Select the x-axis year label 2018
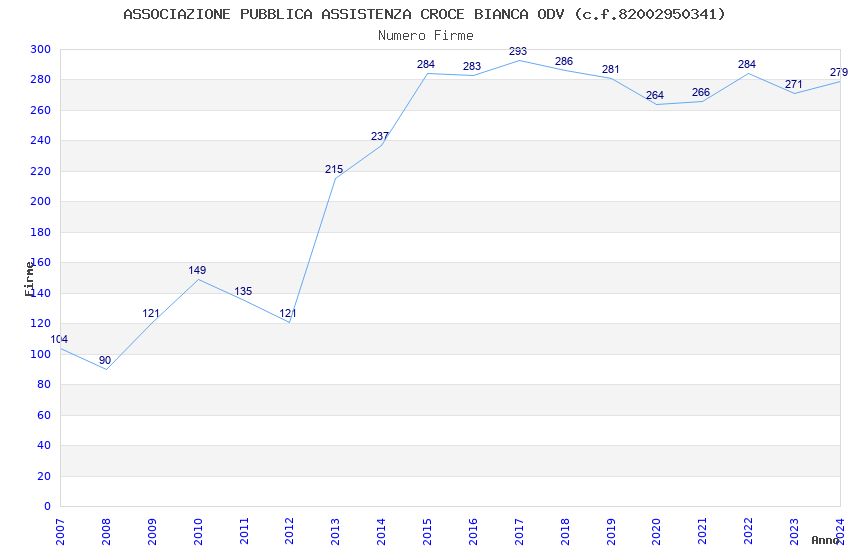The width and height of the screenshot is (850, 550). 565,532
